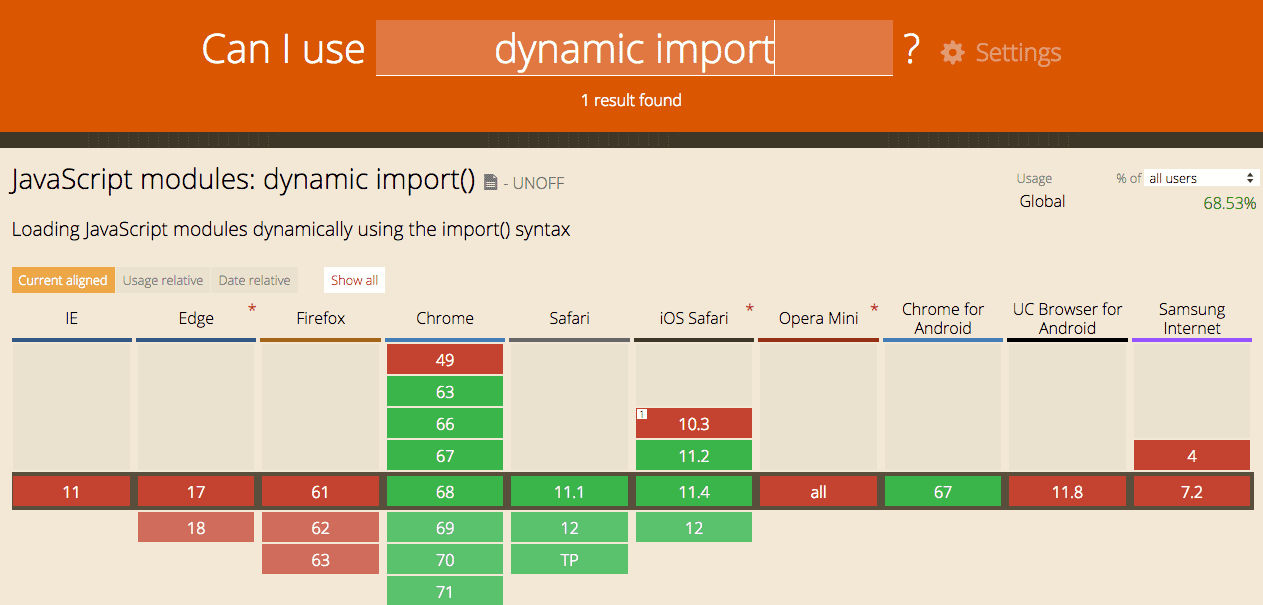This screenshot has height=605, width=1263.
Task: Switch to Usage relative view
Action: pos(163,280)
